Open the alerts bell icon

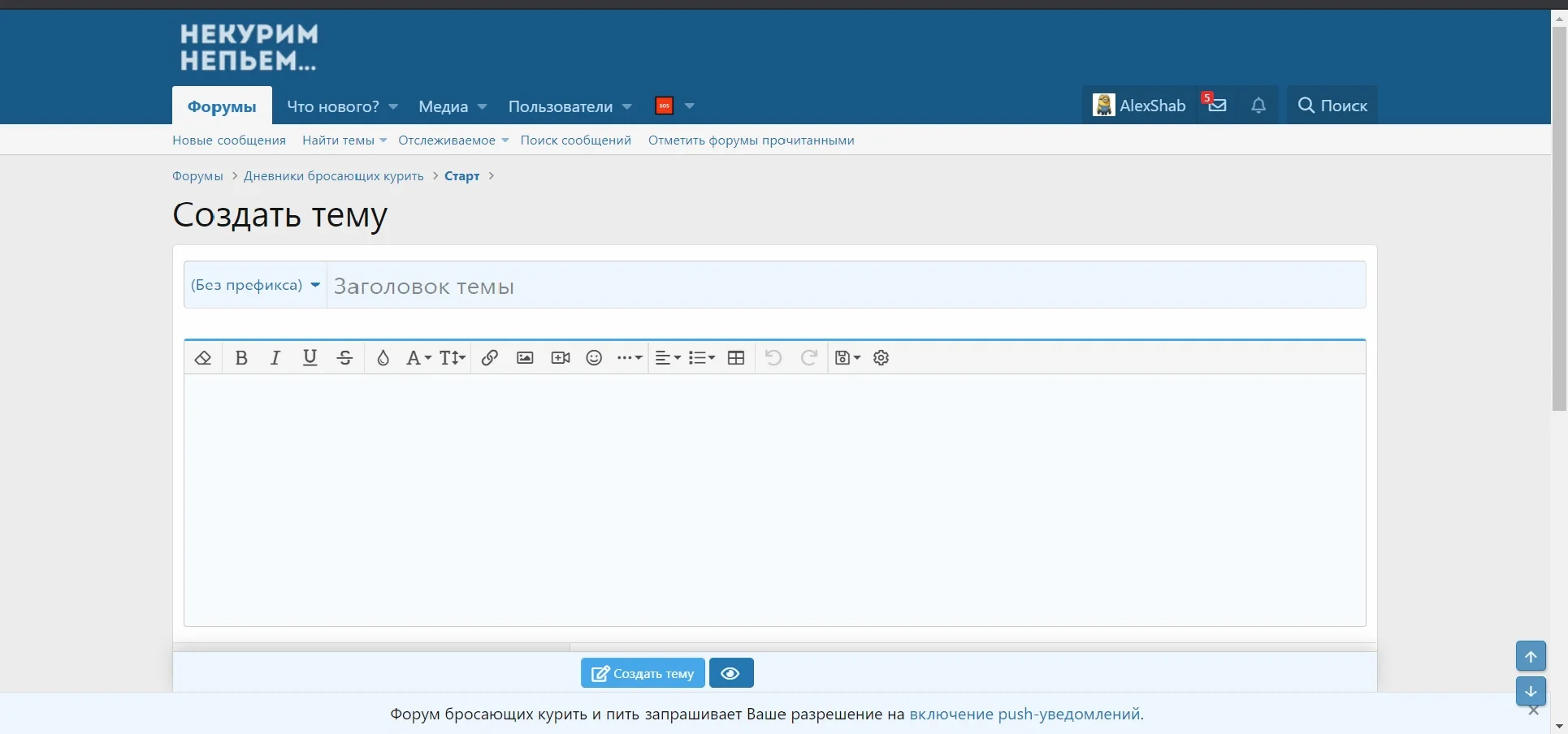click(1258, 105)
